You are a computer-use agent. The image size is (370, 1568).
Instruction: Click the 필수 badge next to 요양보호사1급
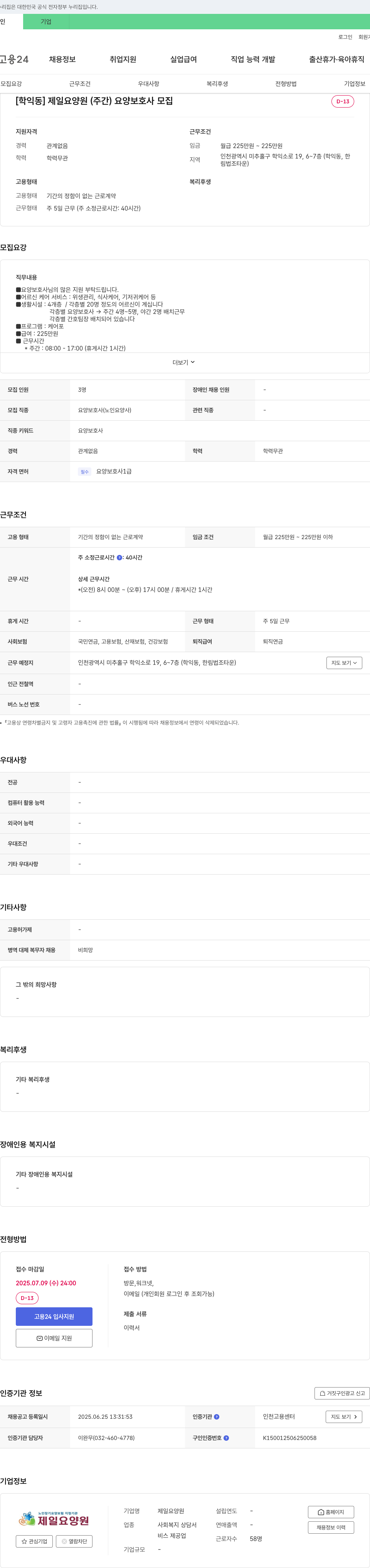(x=84, y=472)
